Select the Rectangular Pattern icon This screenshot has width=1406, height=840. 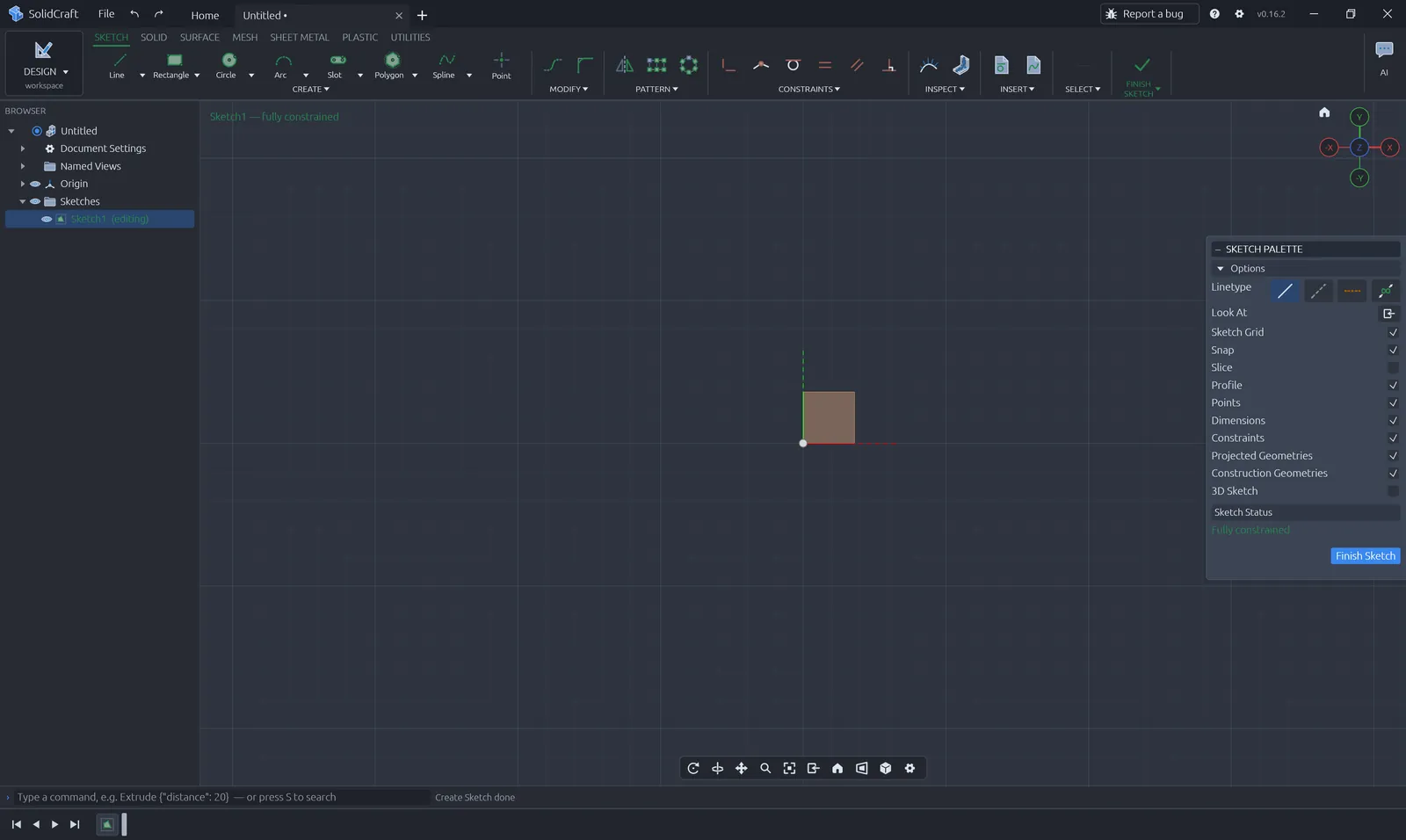click(x=656, y=65)
